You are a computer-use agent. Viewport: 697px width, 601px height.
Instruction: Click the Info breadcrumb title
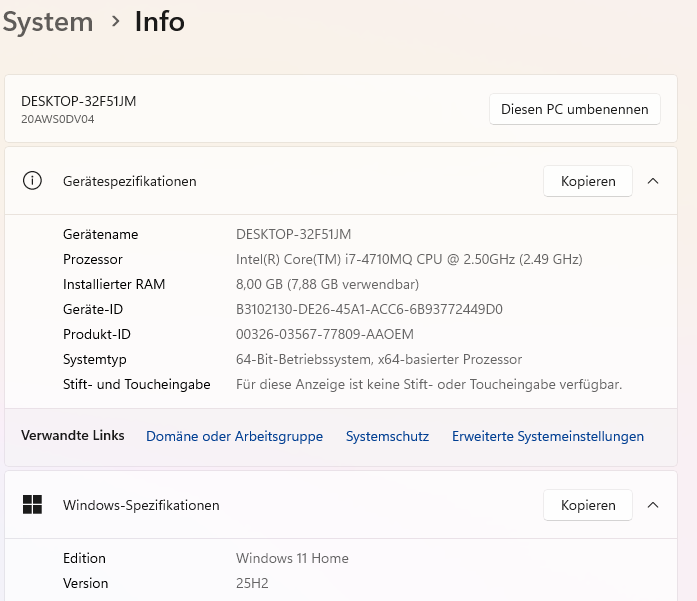coord(160,21)
